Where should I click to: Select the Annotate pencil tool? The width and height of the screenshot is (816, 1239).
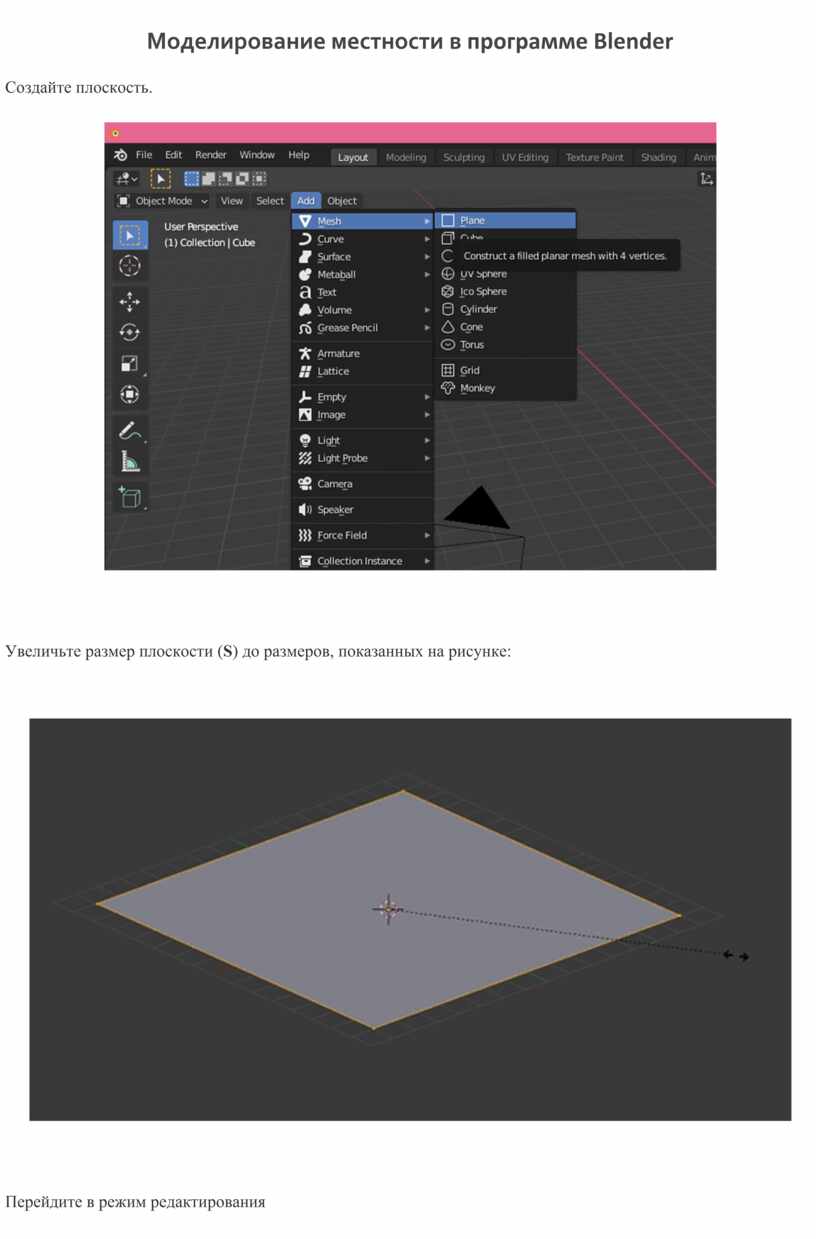(x=130, y=431)
